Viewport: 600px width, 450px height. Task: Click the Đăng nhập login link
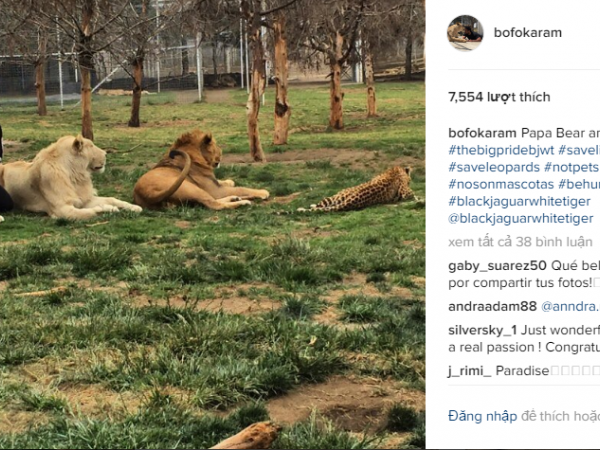[x=483, y=416]
